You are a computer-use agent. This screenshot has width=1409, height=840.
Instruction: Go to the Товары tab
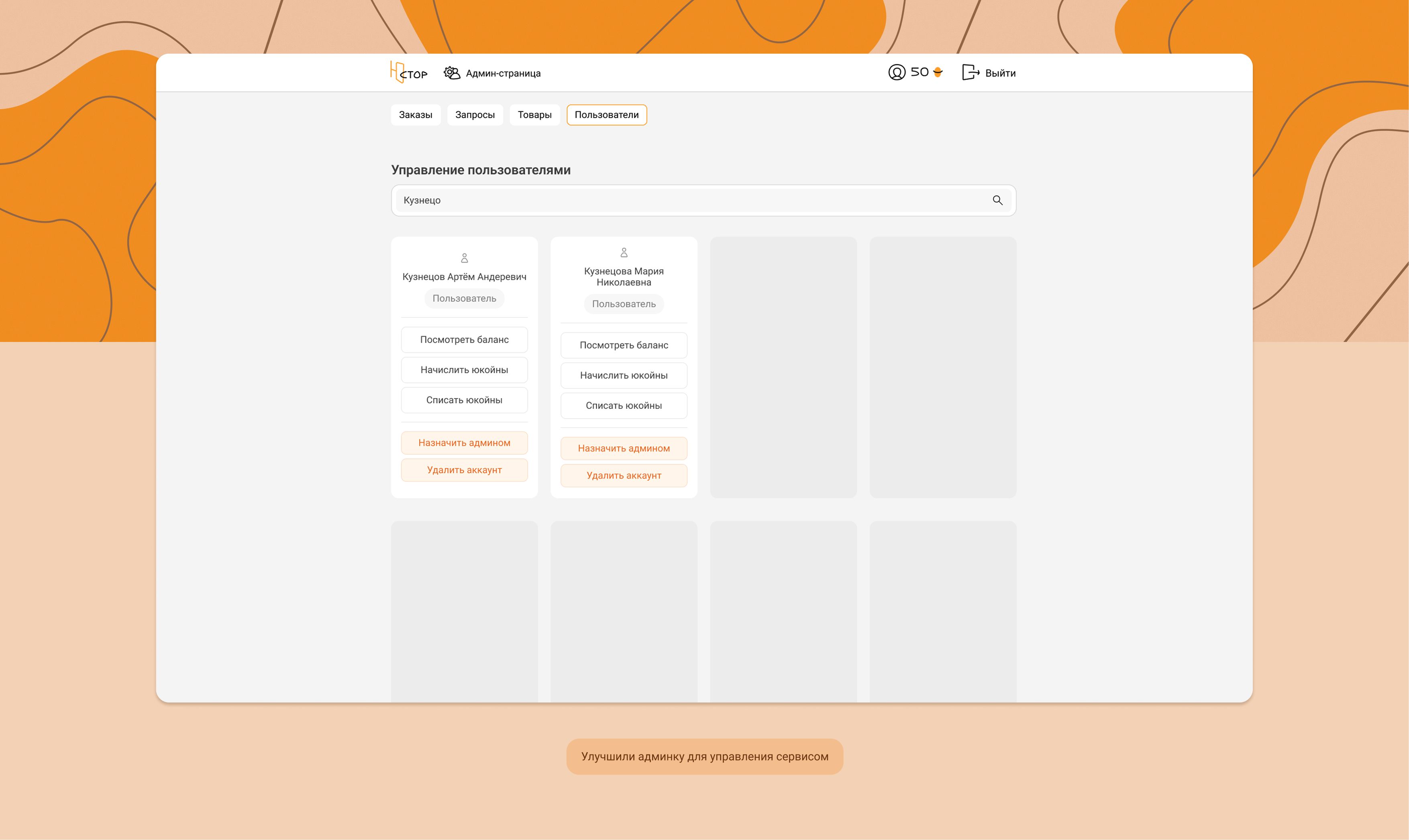[534, 115]
